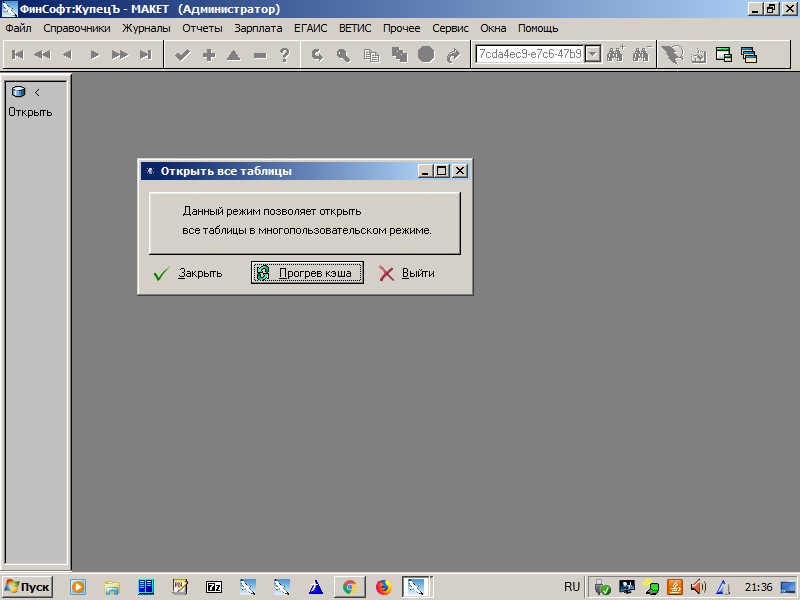
Task: Click into the GUID text field in toolbar
Action: click(529, 54)
